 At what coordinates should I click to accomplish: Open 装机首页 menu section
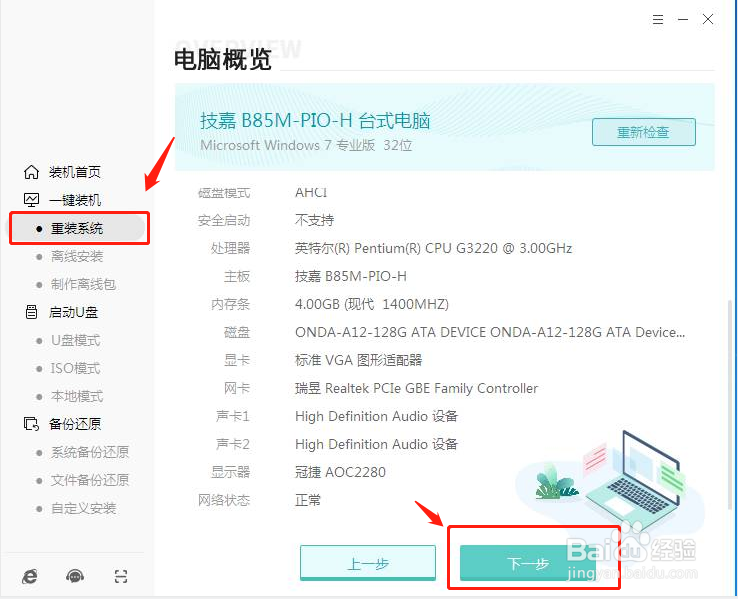tap(75, 172)
